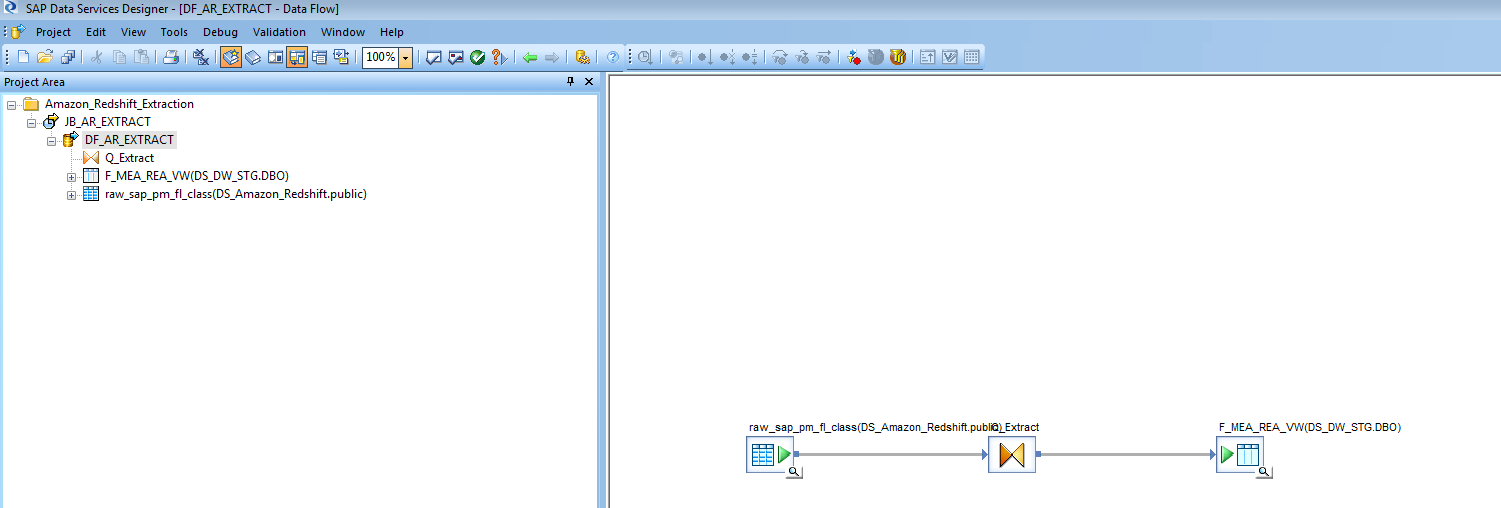Viewport: 1501px width, 508px height.
Task: Open the zoom percentage dropdown
Action: point(405,58)
